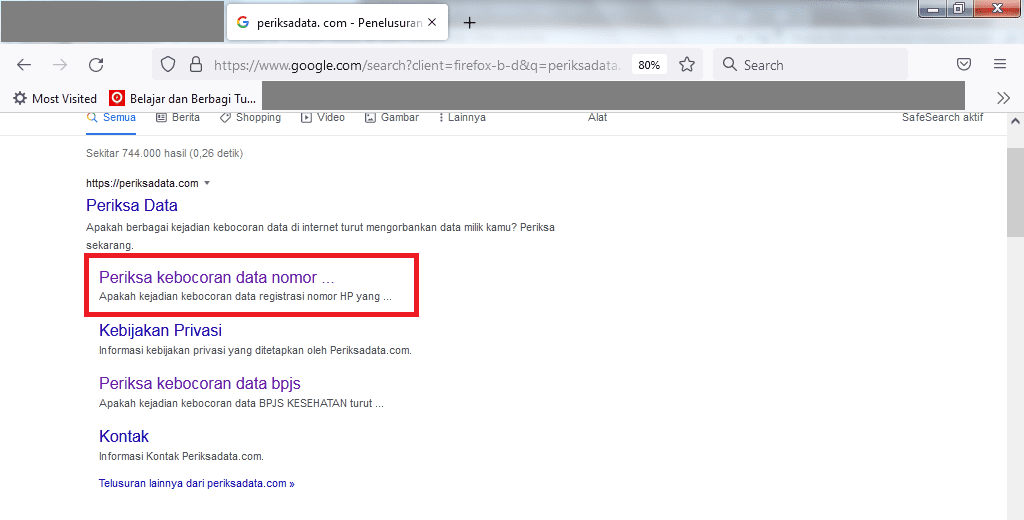Open Periksa kebocoran data nomor link
This screenshot has height=520, width=1024.
tap(216, 277)
